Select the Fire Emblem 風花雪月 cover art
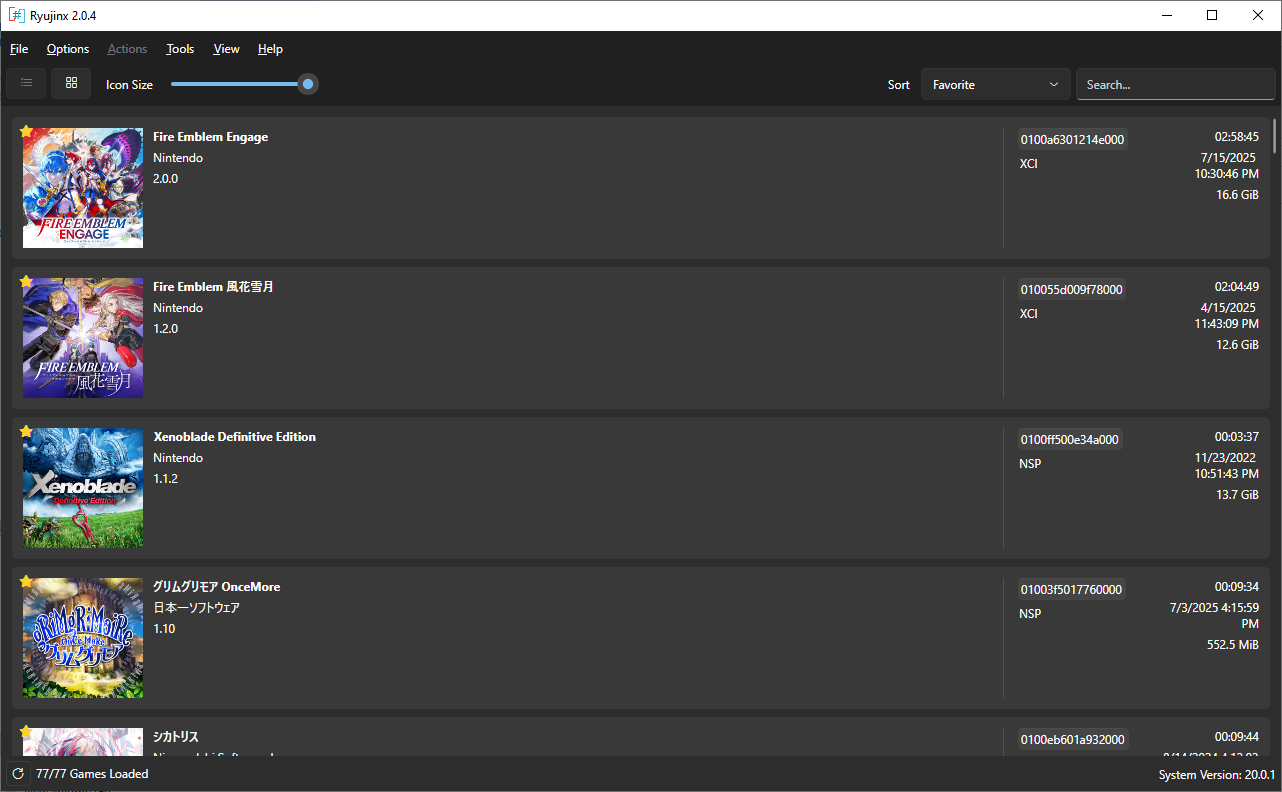Viewport: 1282px width, 792px height. (x=83, y=338)
